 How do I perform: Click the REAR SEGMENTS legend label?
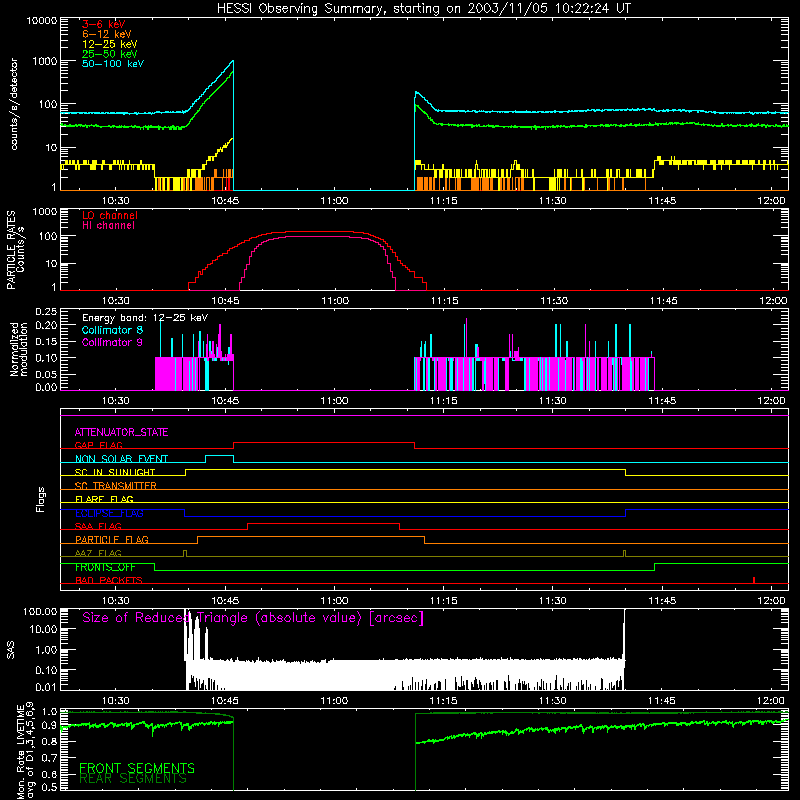pyautogui.click(x=133, y=779)
